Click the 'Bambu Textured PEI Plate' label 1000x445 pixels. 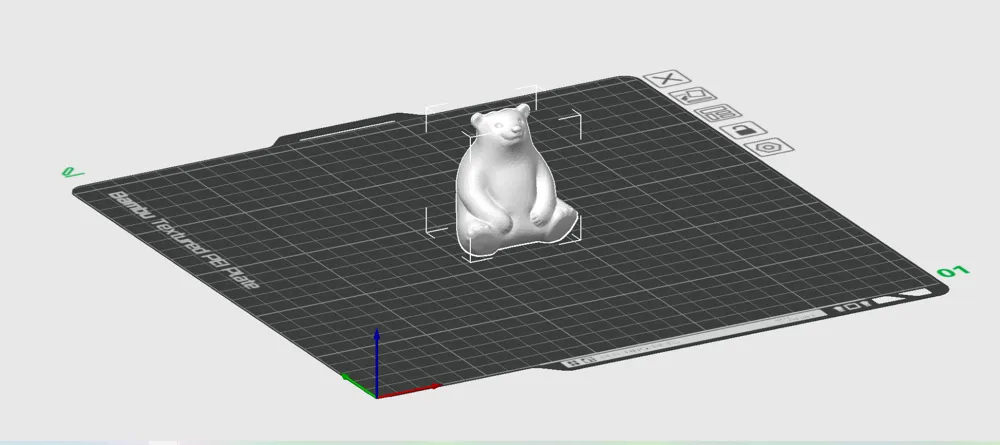pyautogui.click(x=185, y=240)
